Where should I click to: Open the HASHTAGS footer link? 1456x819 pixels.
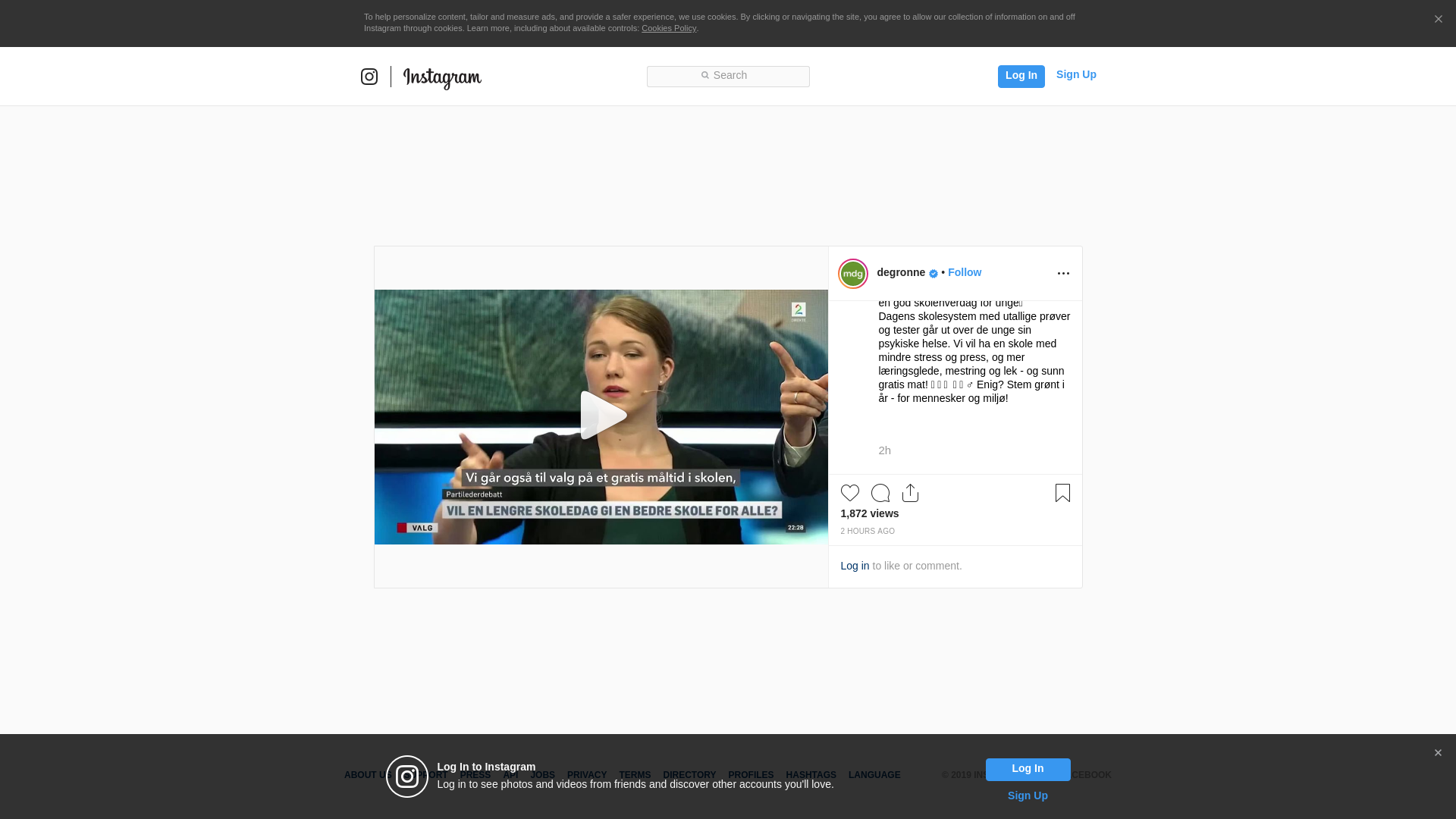tap(811, 775)
